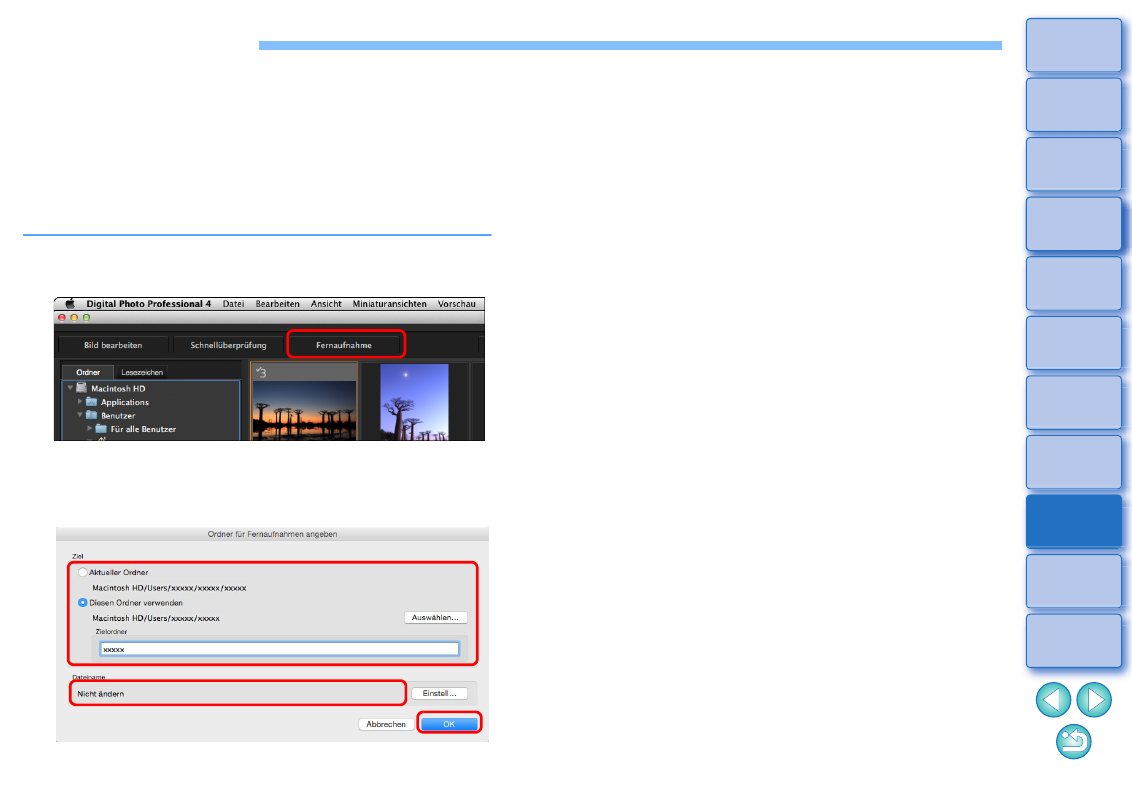This screenshot has width=1132, height=800.
Task: Click Abbrechen in the dialog
Action: point(386,724)
